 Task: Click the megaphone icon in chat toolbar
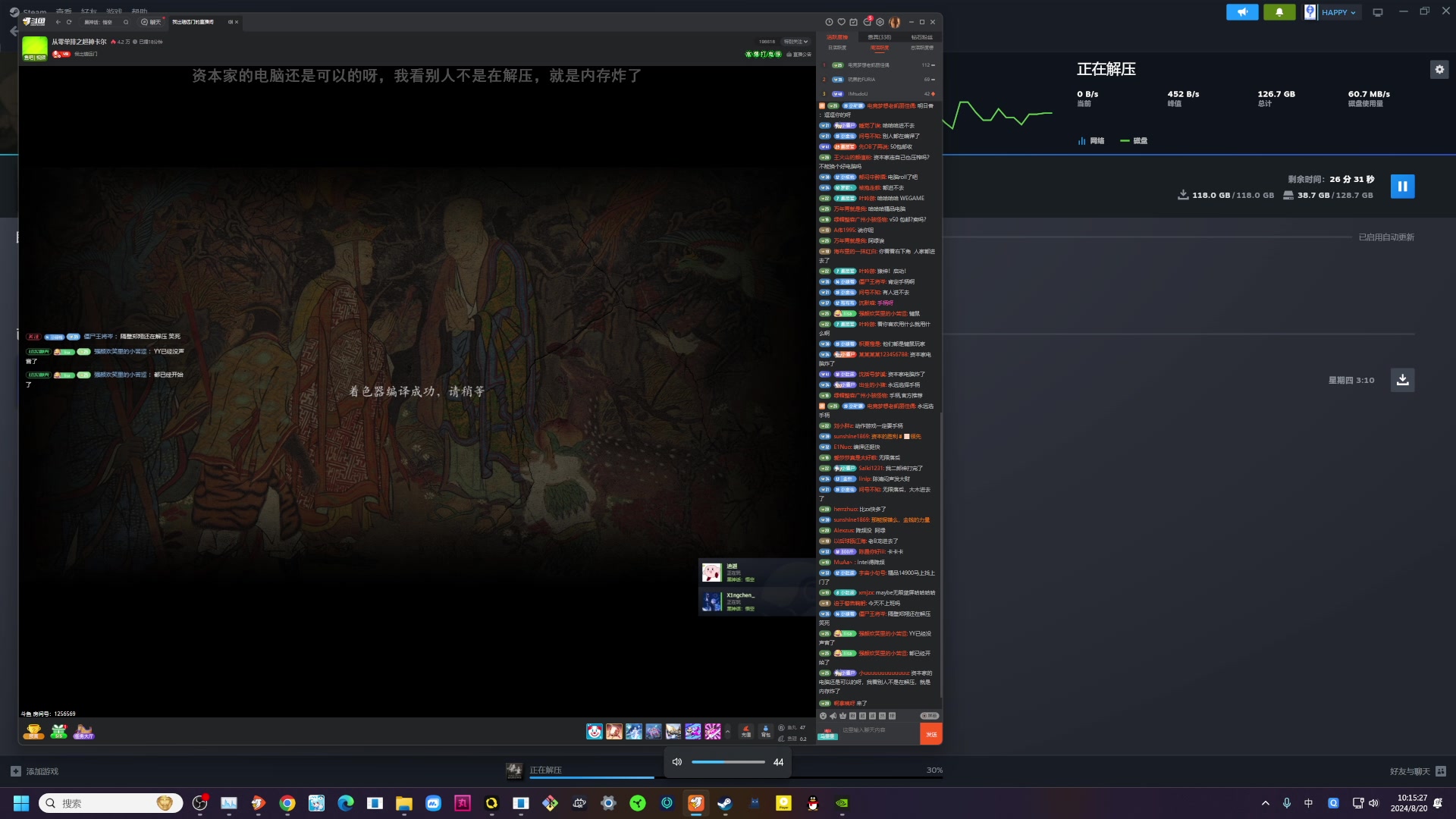[x=833, y=716]
